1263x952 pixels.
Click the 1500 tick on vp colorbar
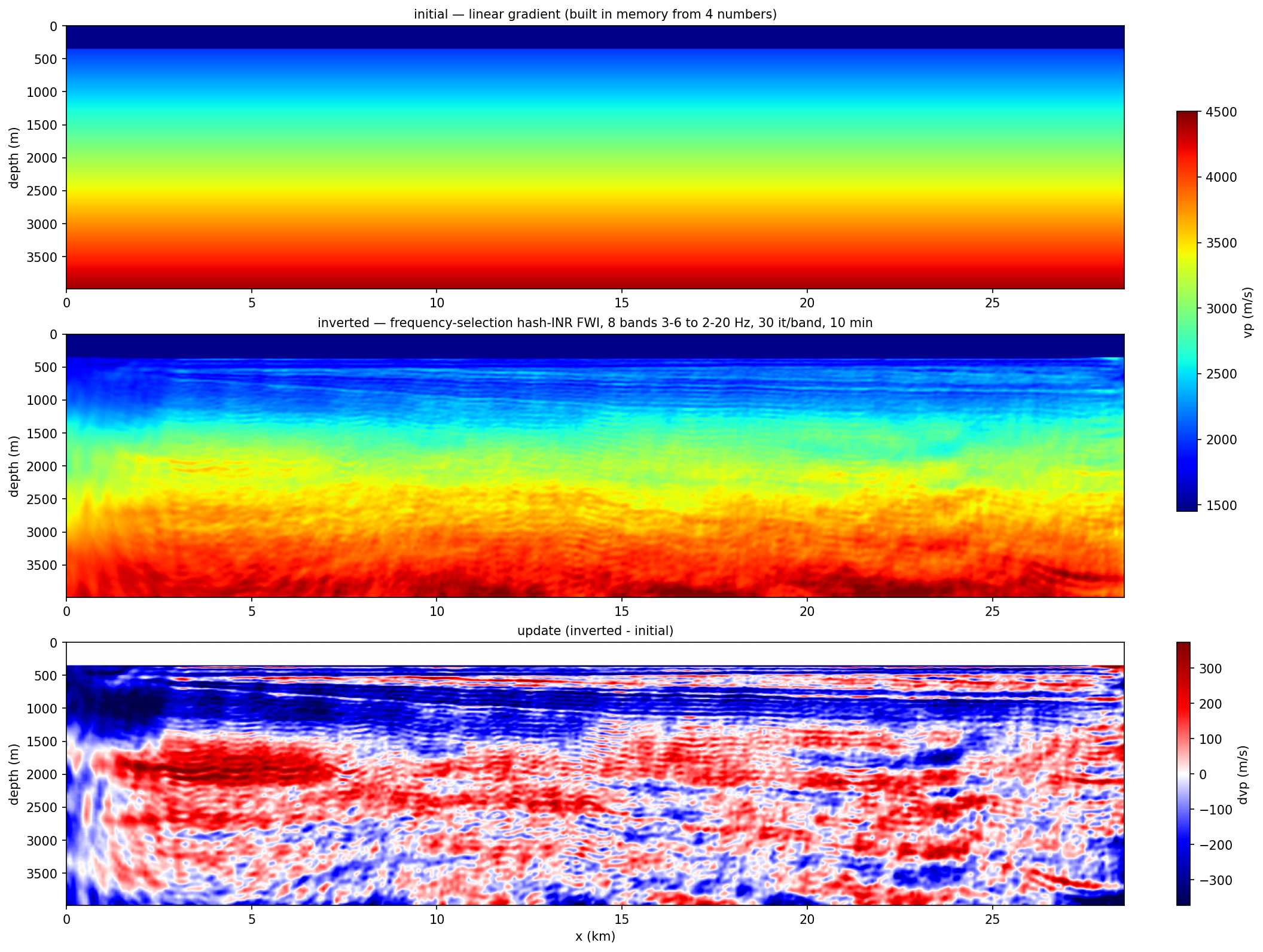tap(1220, 505)
